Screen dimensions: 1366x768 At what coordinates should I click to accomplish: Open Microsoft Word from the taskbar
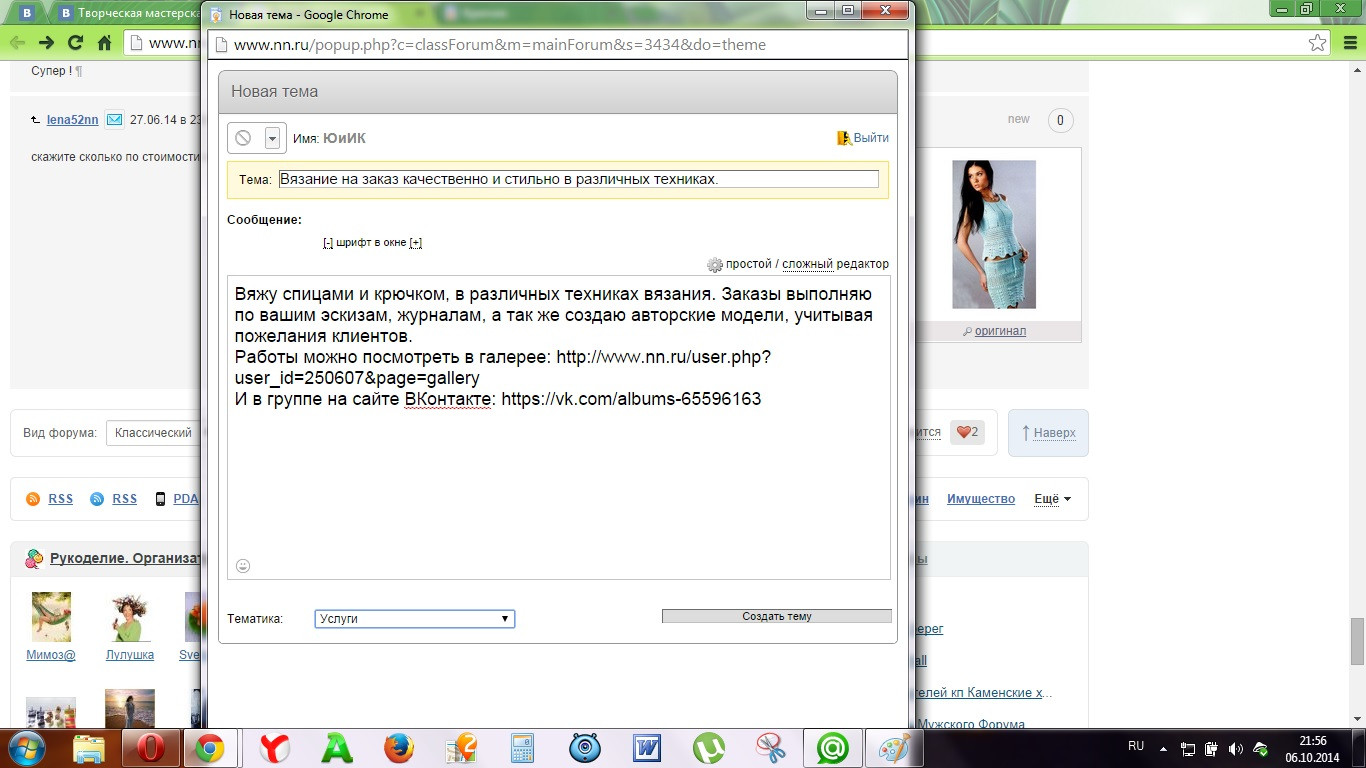647,748
